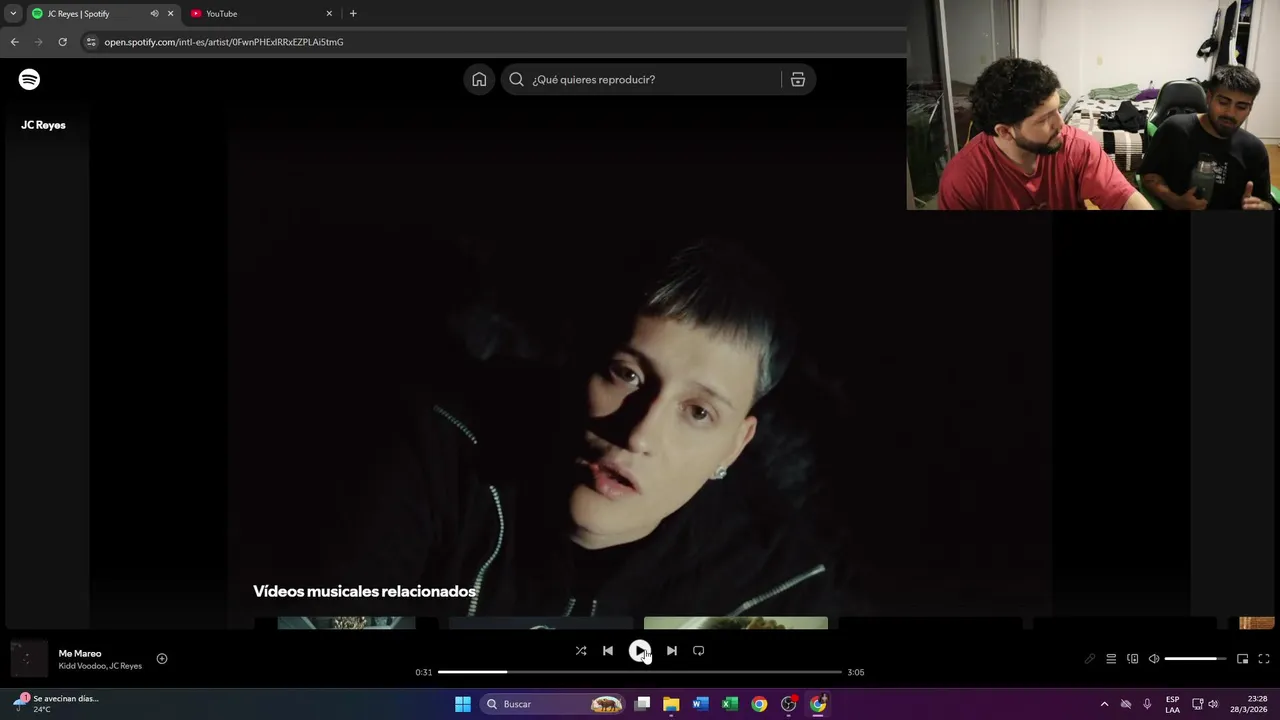Mute Spotify volume speaker icon
The width and height of the screenshot is (1280, 720).
1153,659
